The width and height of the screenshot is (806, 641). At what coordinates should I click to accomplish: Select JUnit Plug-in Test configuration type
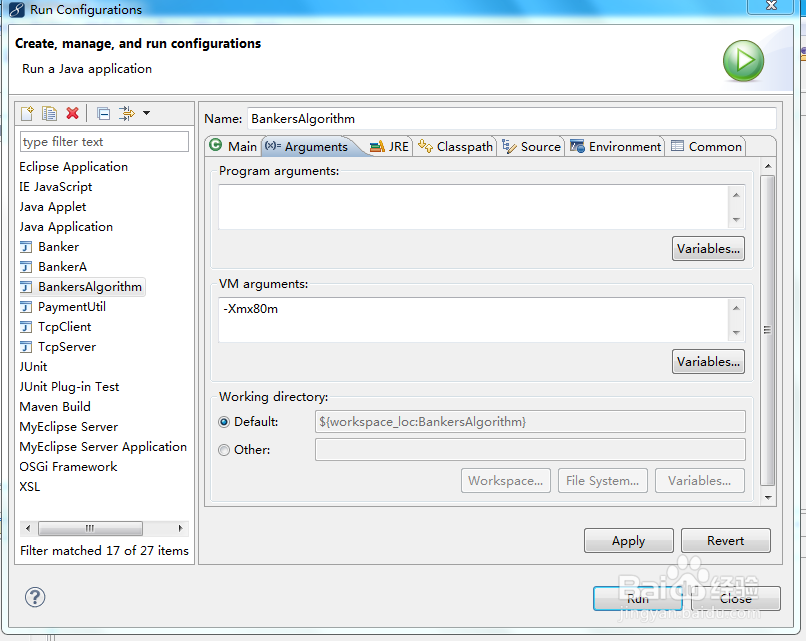69,387
